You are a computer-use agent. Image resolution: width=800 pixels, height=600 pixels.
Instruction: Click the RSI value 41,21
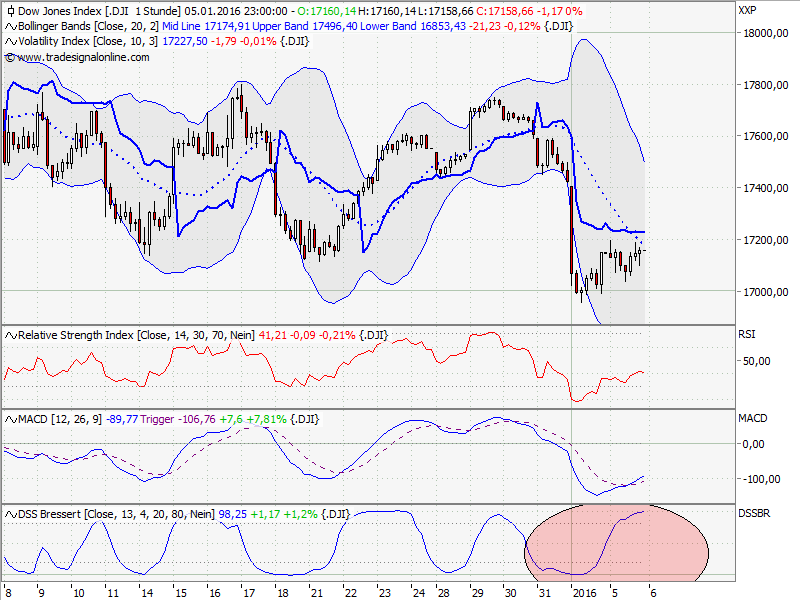[273, 335]
